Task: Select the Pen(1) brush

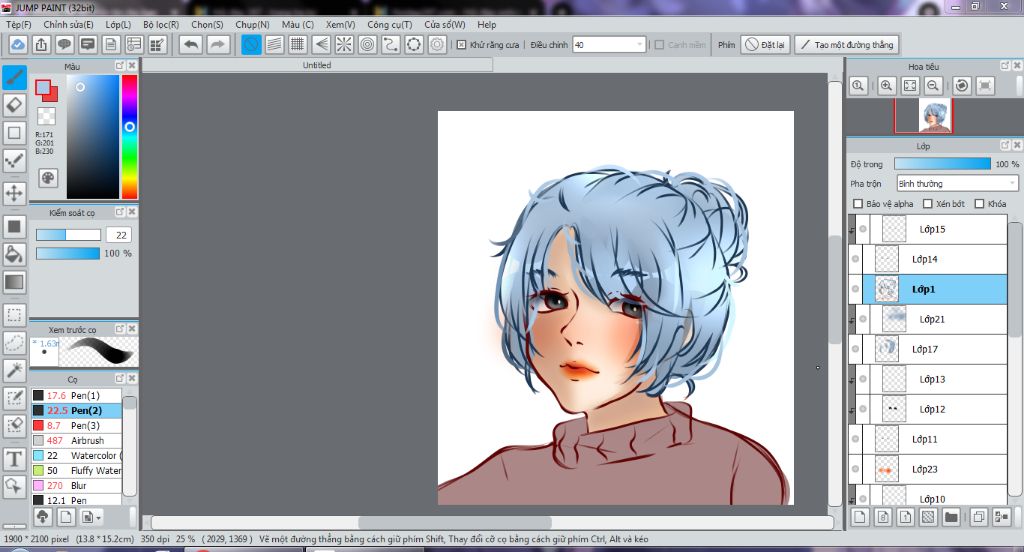Action: point(76,395)
